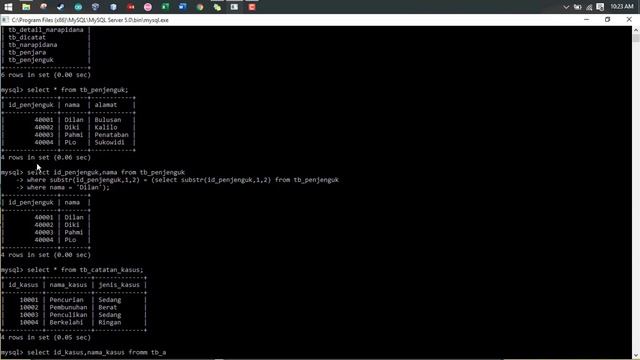Open the Action Center notification icon
640x360 pixels.
(x=600, y=7)
